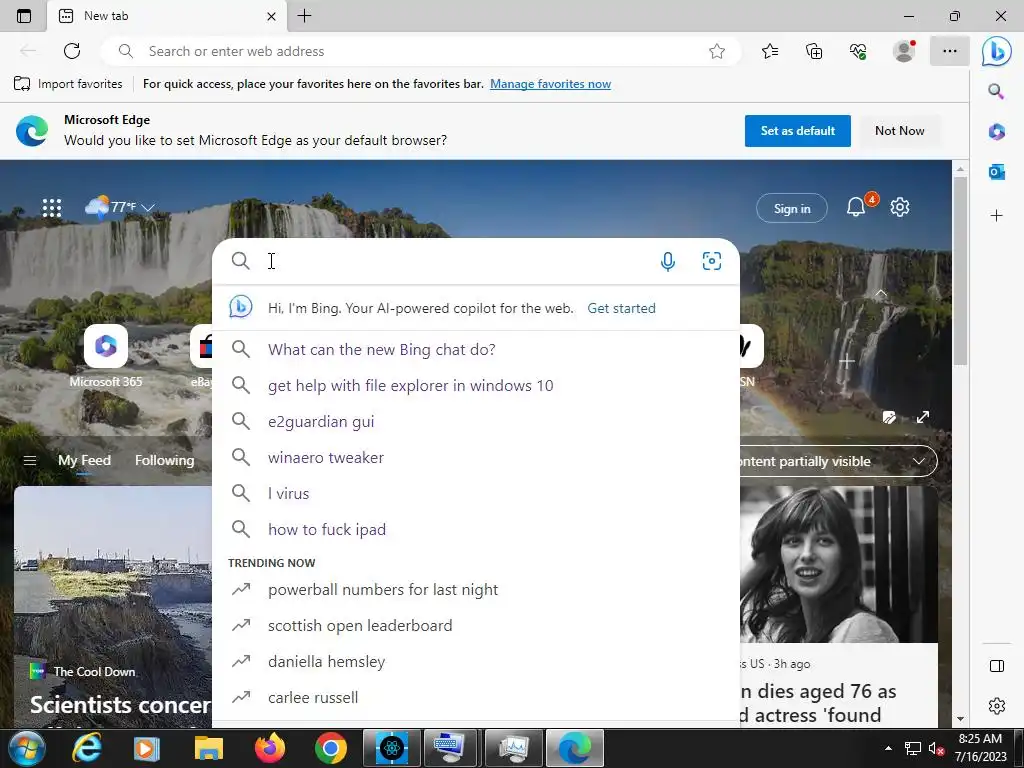1024x768 pixels.
Task: Refresh the page with reload icon
Action: pyautogui.click(x=72, y=51)
